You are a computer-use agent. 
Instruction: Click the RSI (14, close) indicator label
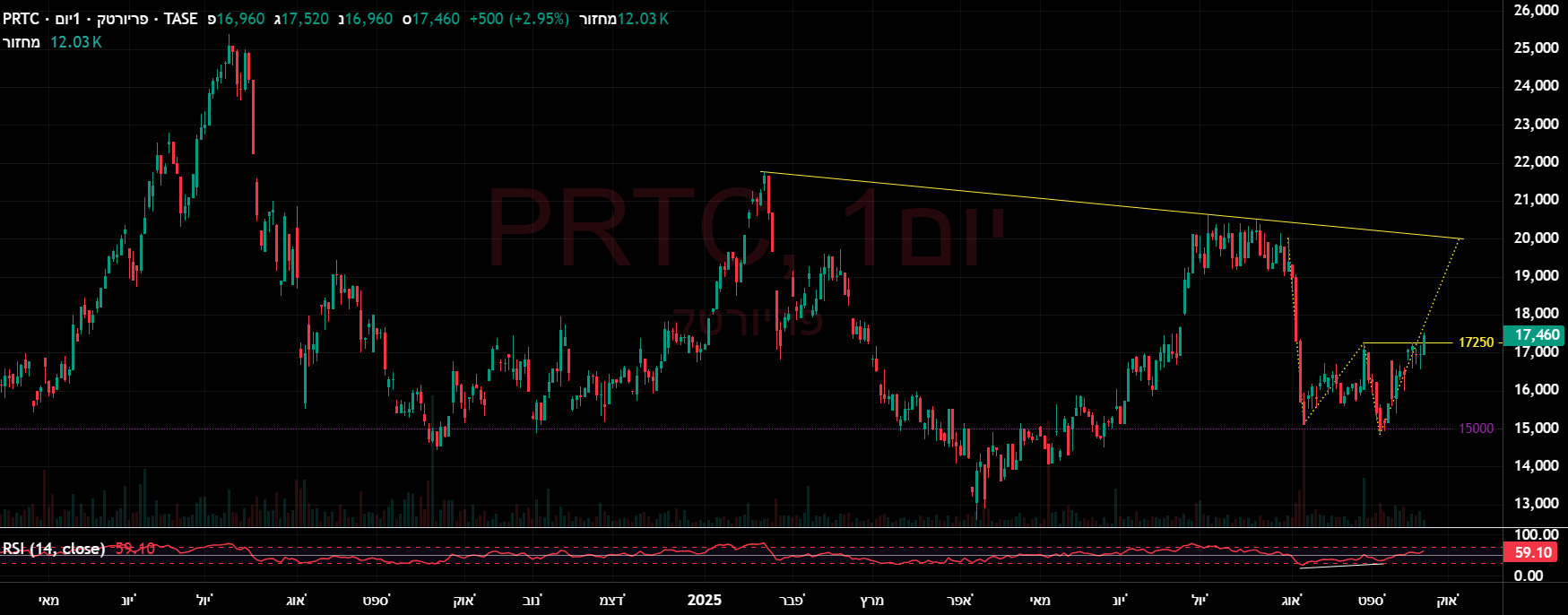pos(54,549)
